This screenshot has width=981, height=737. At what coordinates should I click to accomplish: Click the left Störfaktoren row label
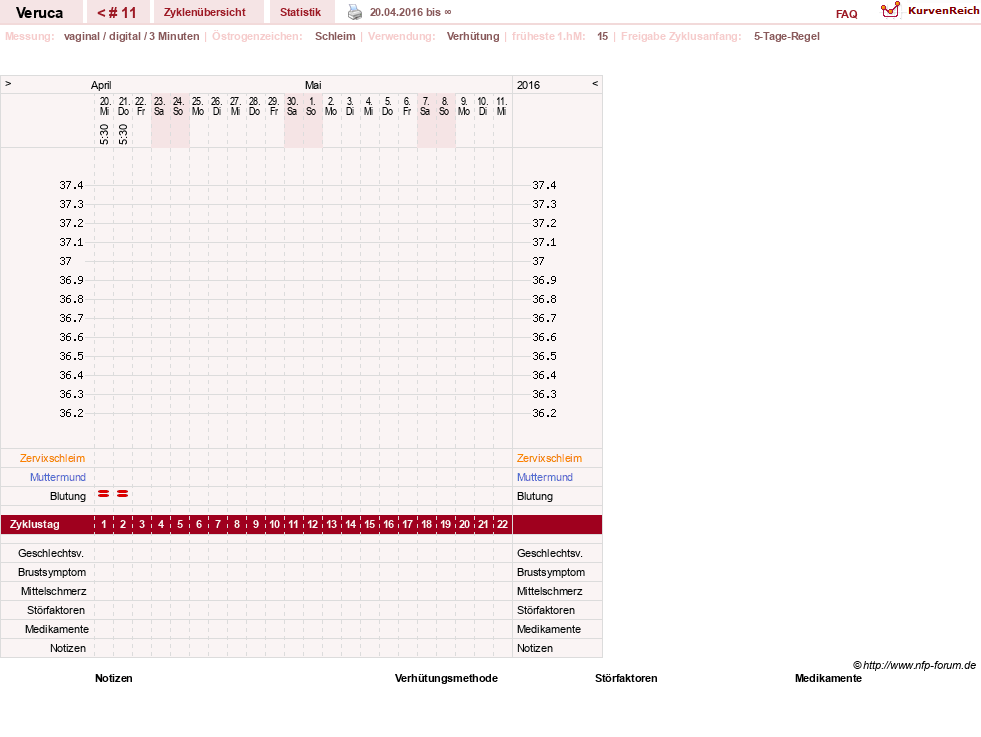(x=56, y=610)
